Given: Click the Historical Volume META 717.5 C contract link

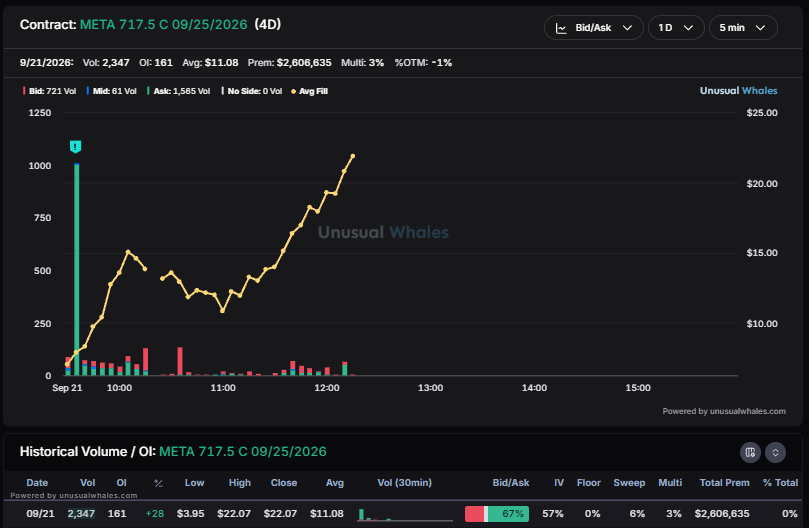Looking at the screenshot, I should (242, 452).
